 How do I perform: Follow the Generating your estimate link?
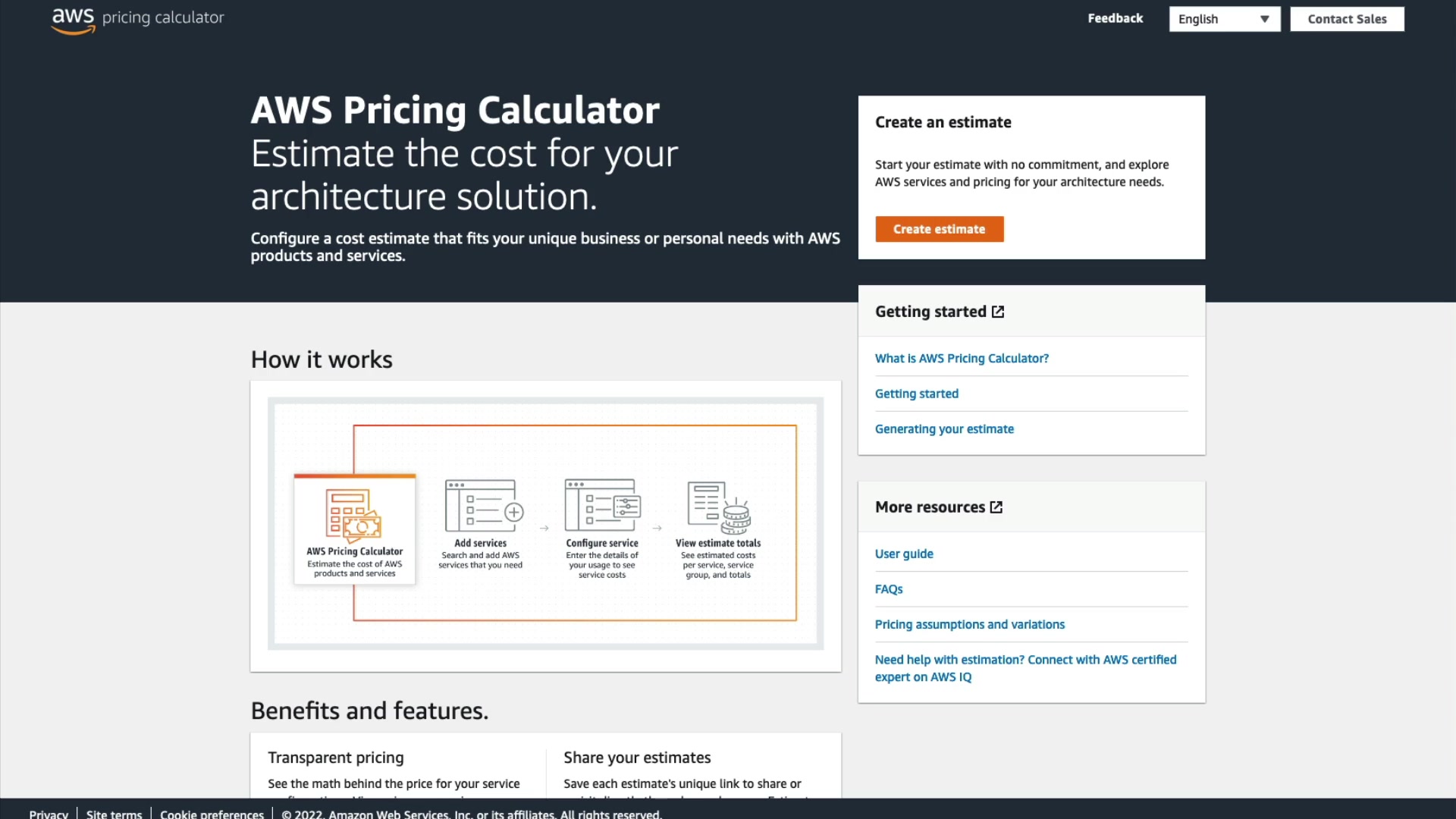tap(944, 429)
